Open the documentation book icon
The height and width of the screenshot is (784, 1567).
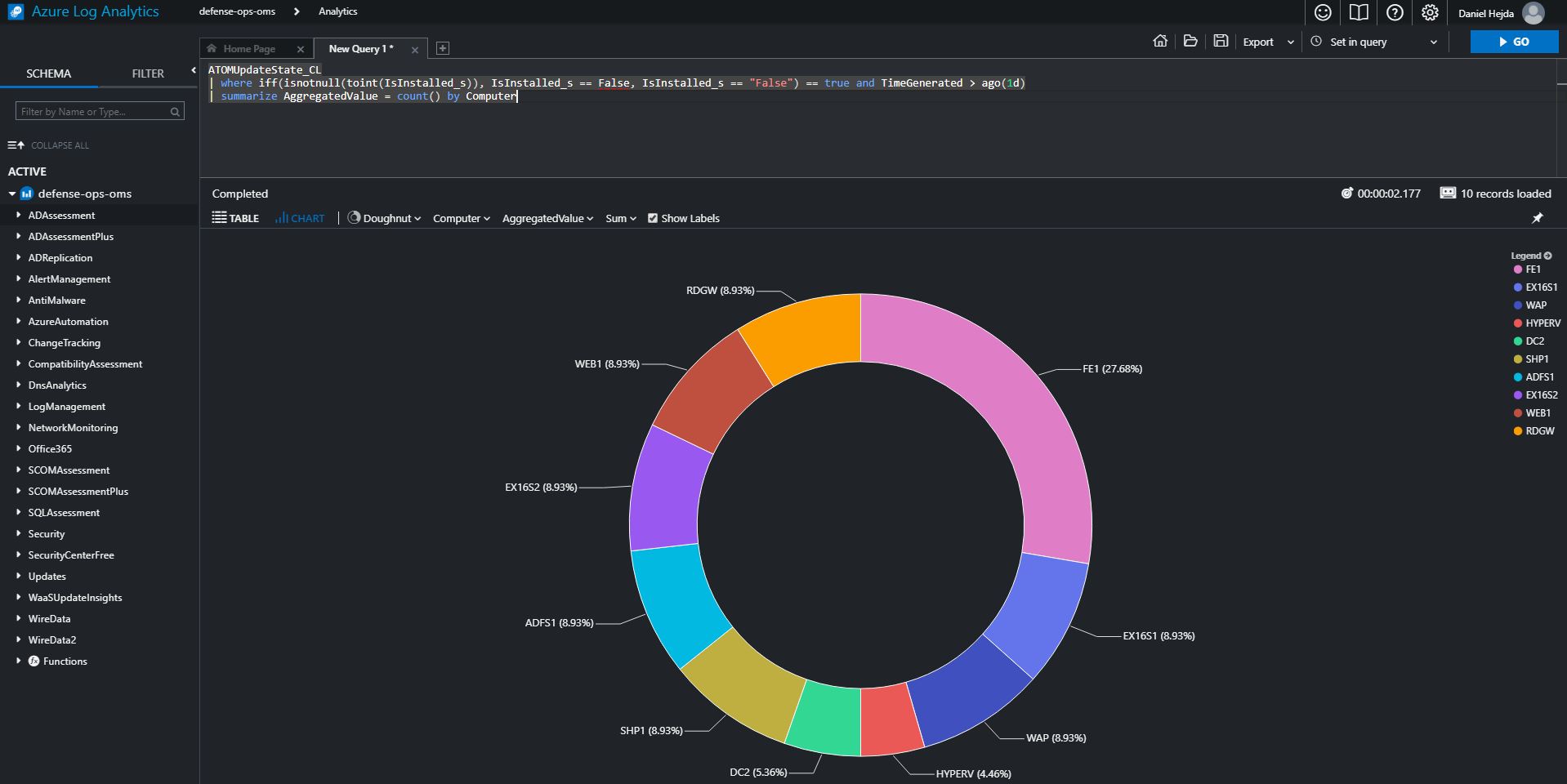click(x=1359, y=12)
